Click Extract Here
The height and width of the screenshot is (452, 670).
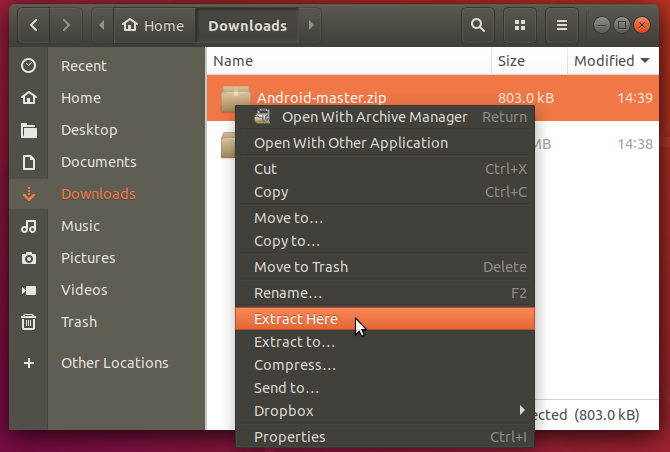[x=385, y=319]
